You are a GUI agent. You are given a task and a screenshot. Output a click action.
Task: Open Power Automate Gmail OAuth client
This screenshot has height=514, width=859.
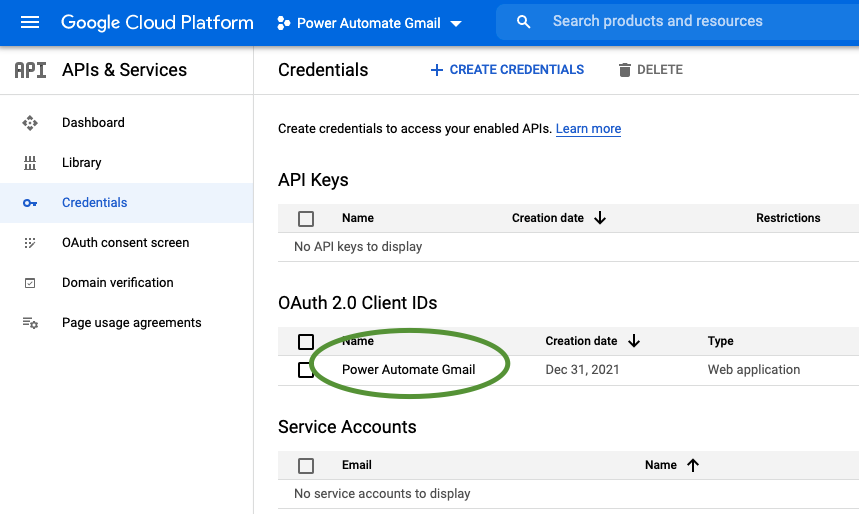[x=409, y=370]
